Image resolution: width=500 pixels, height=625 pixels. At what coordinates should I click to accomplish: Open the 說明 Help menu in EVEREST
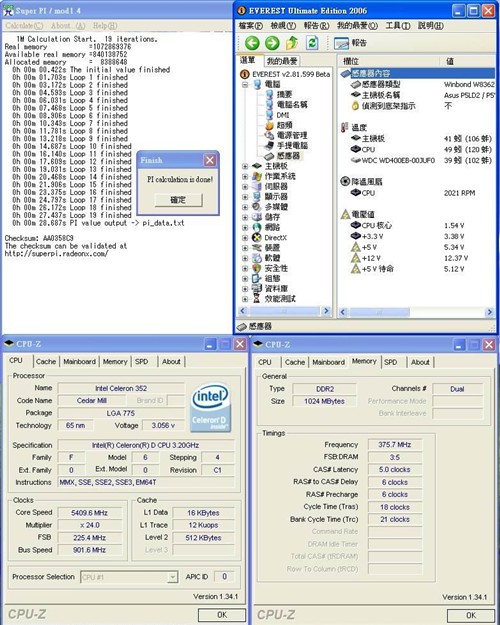point(431,26)
